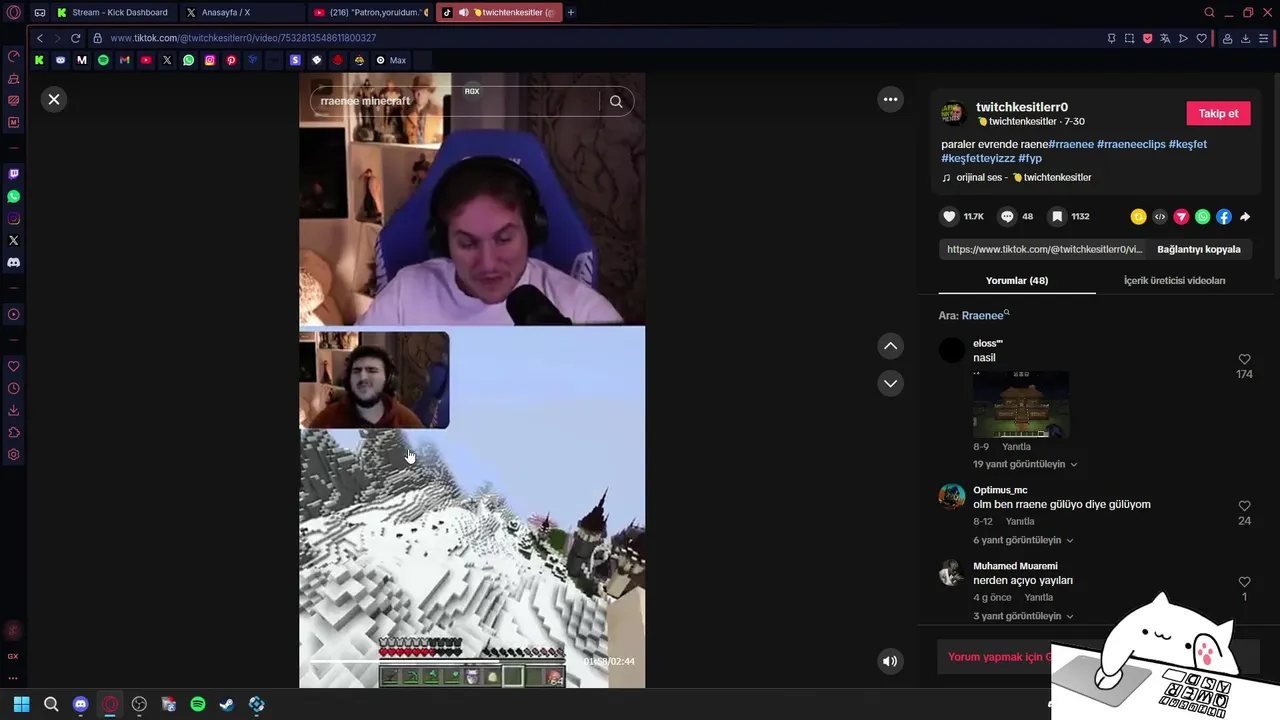Expand 3 replies under Muhamed Muaremi comment
Viewport: 1280px width, 720px height.
(x=1023, y=616)
